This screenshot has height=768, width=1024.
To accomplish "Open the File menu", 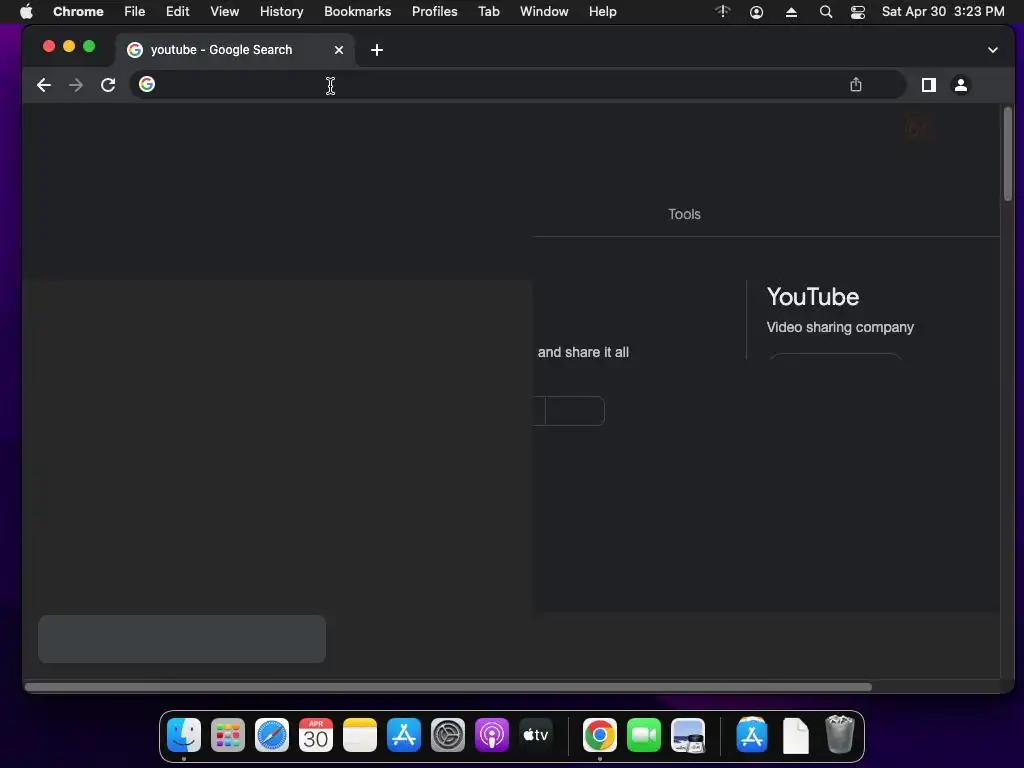I will (x=135, y=11).
